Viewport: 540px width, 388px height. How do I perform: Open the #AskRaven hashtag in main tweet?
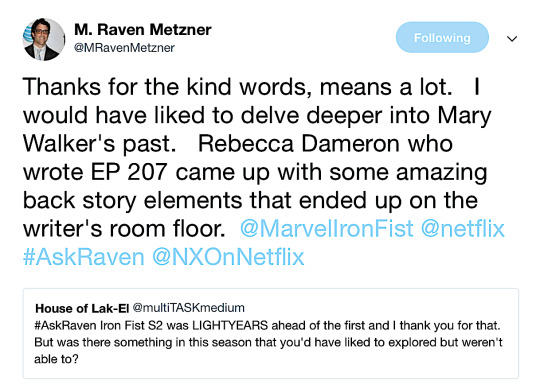[x=84, y=257]
